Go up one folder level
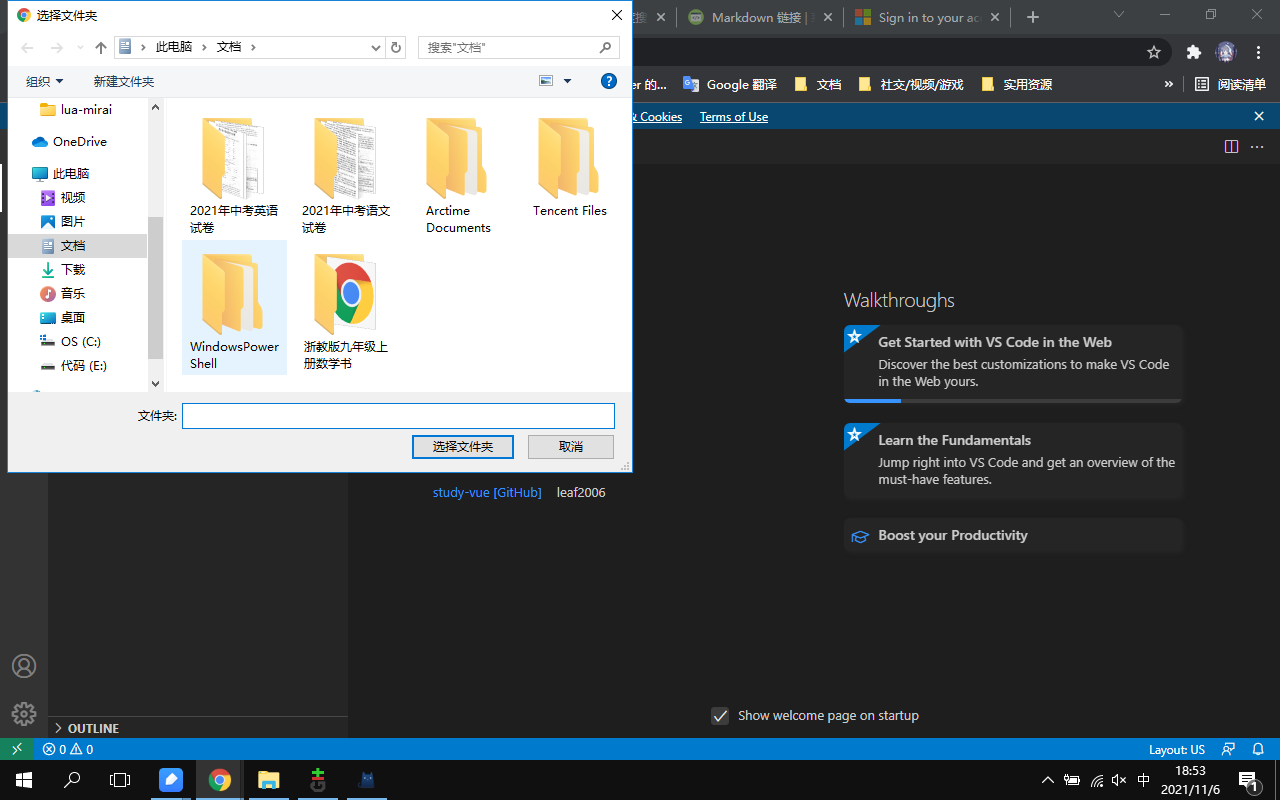The image size is (1280, 800). pos(100,47)
